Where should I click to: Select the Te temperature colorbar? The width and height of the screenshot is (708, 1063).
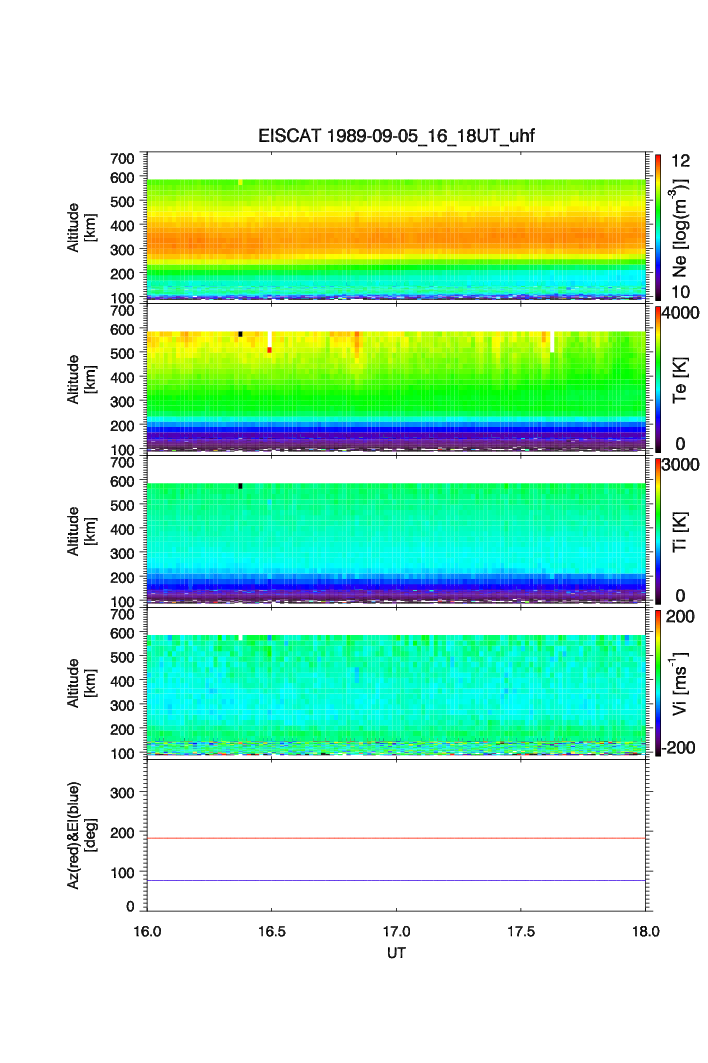pos(658,378)
